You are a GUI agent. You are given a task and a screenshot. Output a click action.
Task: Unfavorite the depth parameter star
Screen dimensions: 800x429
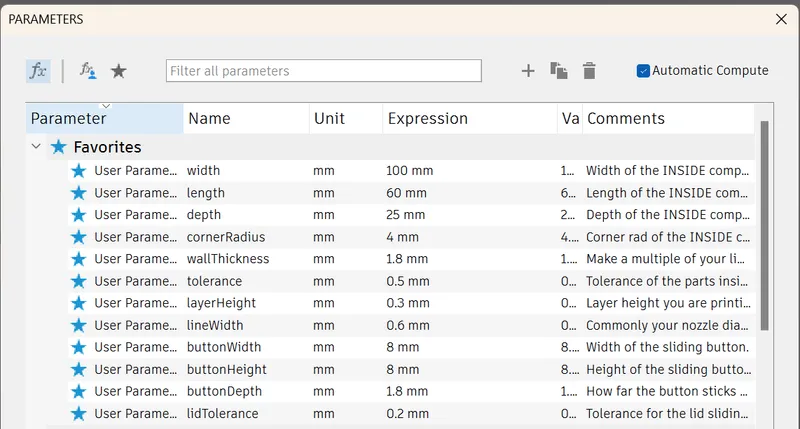point(79,215)
